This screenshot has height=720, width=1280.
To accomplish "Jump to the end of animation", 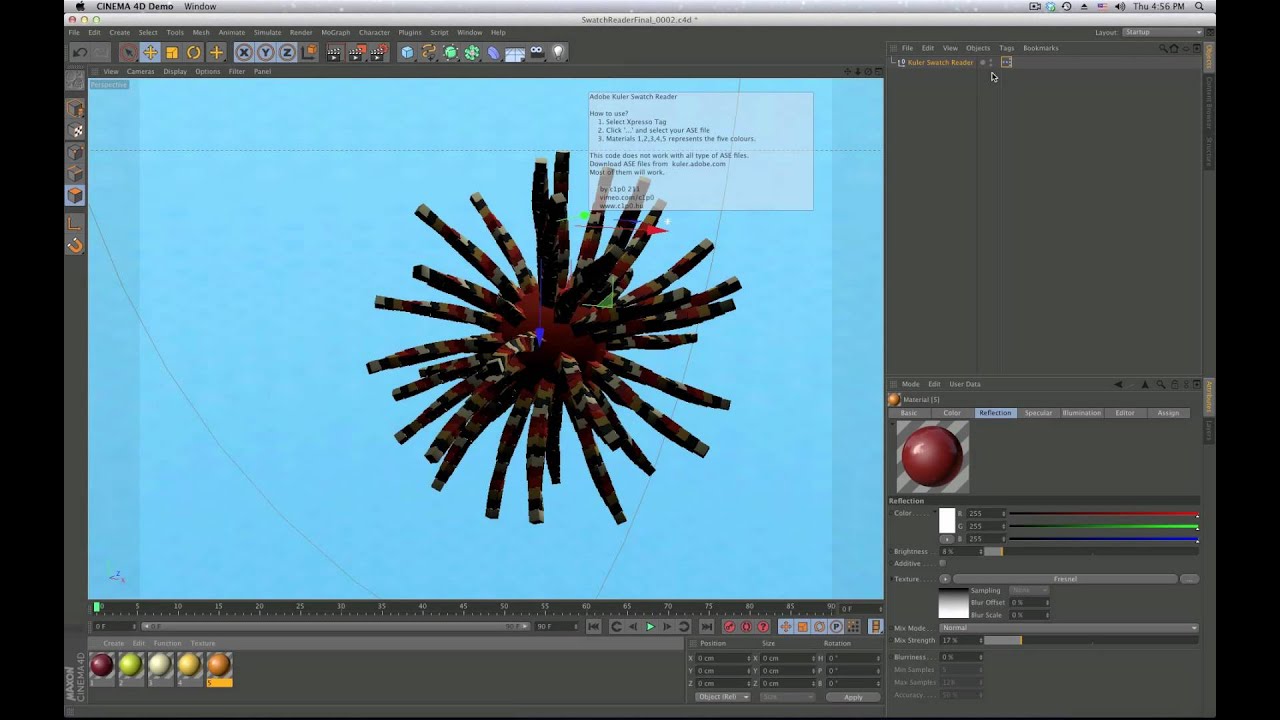I will 706,627.
